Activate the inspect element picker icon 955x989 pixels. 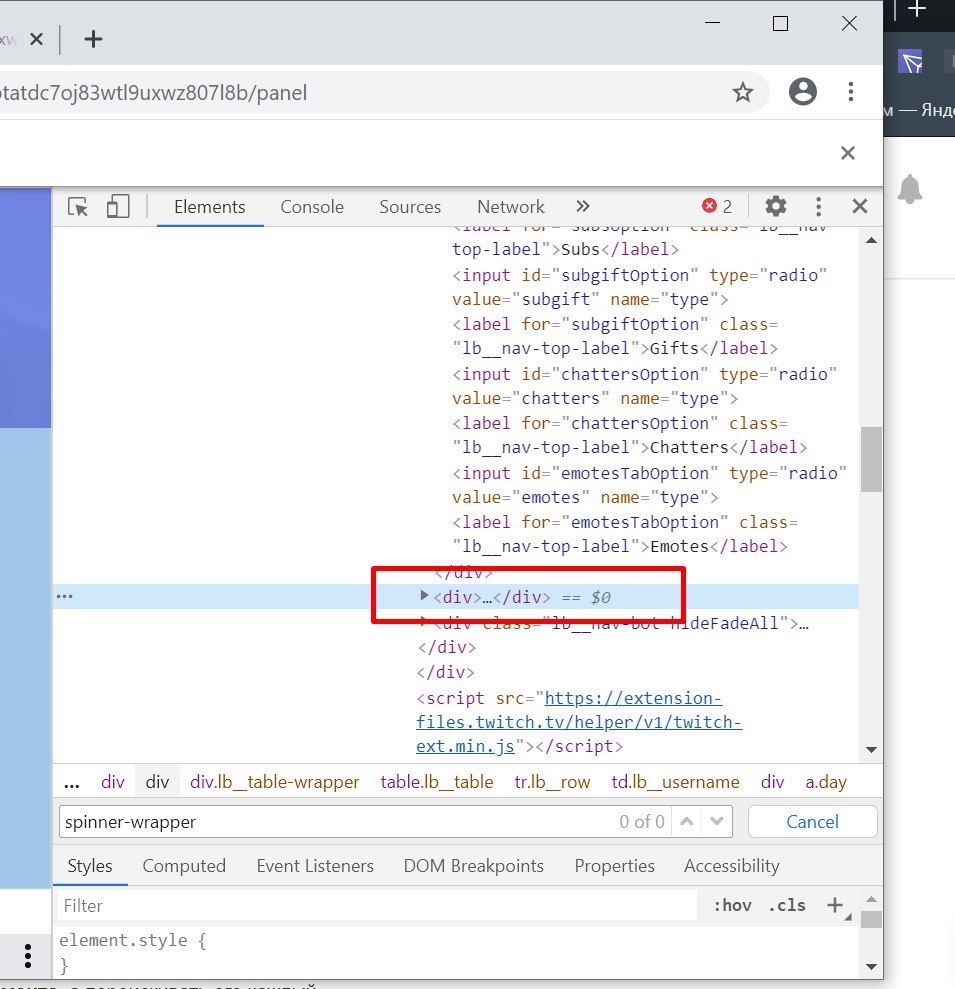tap(78, 207)
